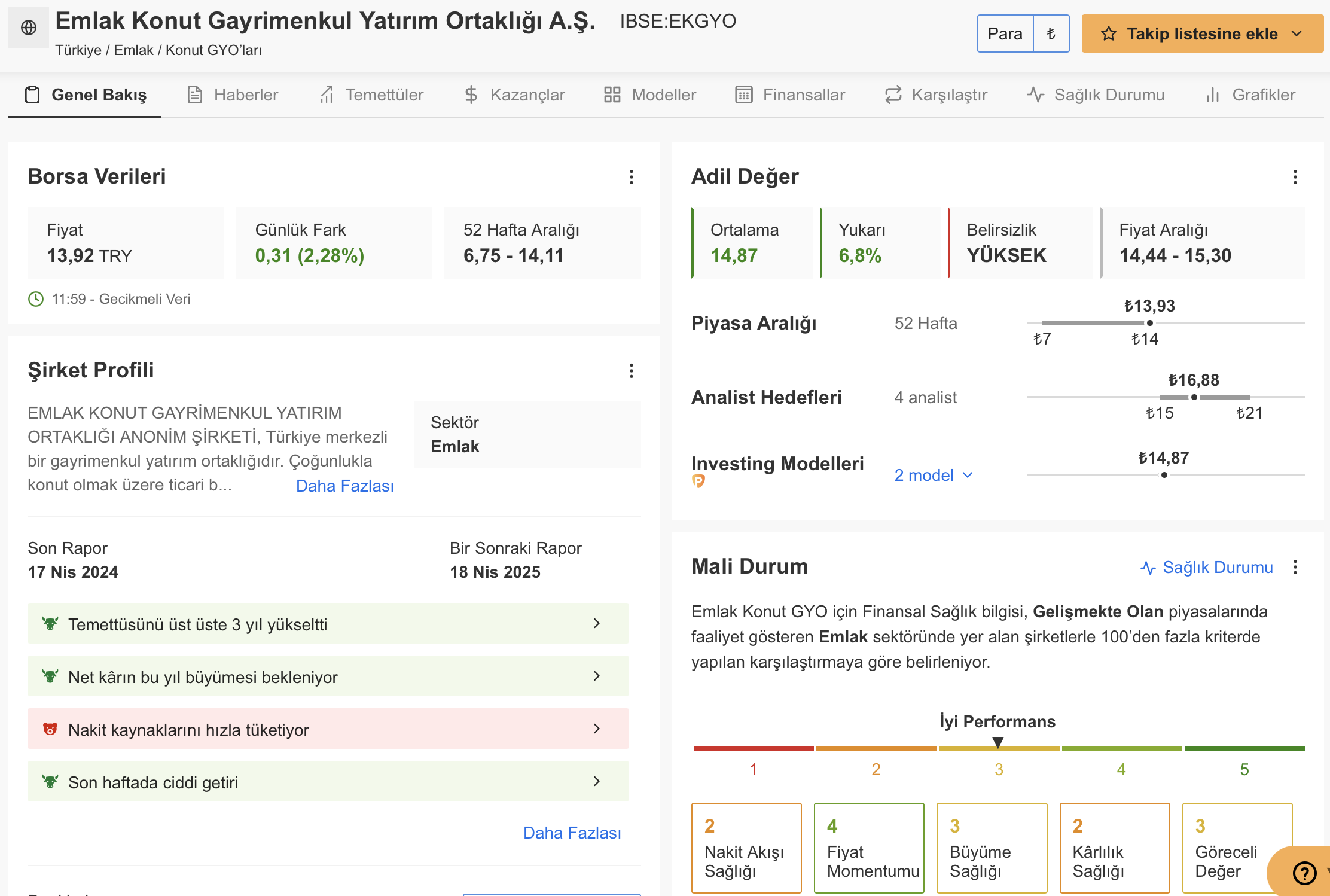
Task: Switch to the Temettüler tab
Action: 371,95
